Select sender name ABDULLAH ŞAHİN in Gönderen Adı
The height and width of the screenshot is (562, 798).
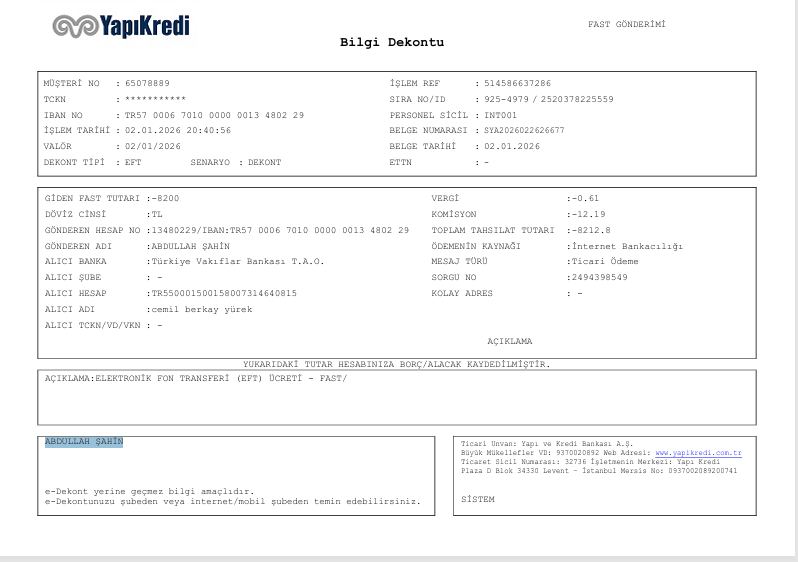(191, 246)
